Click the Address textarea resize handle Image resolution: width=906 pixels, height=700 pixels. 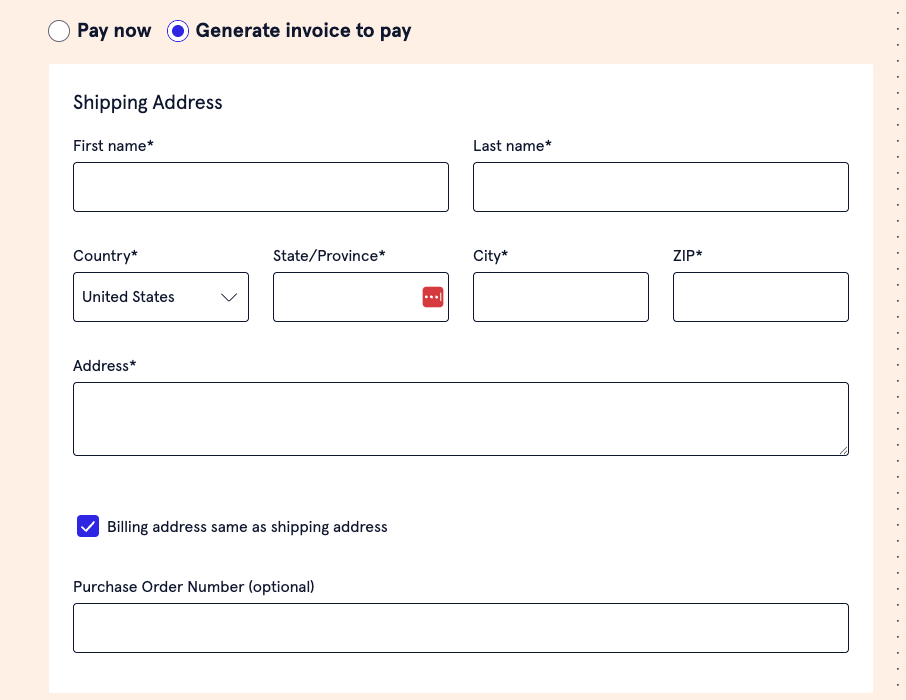point(843,450)
